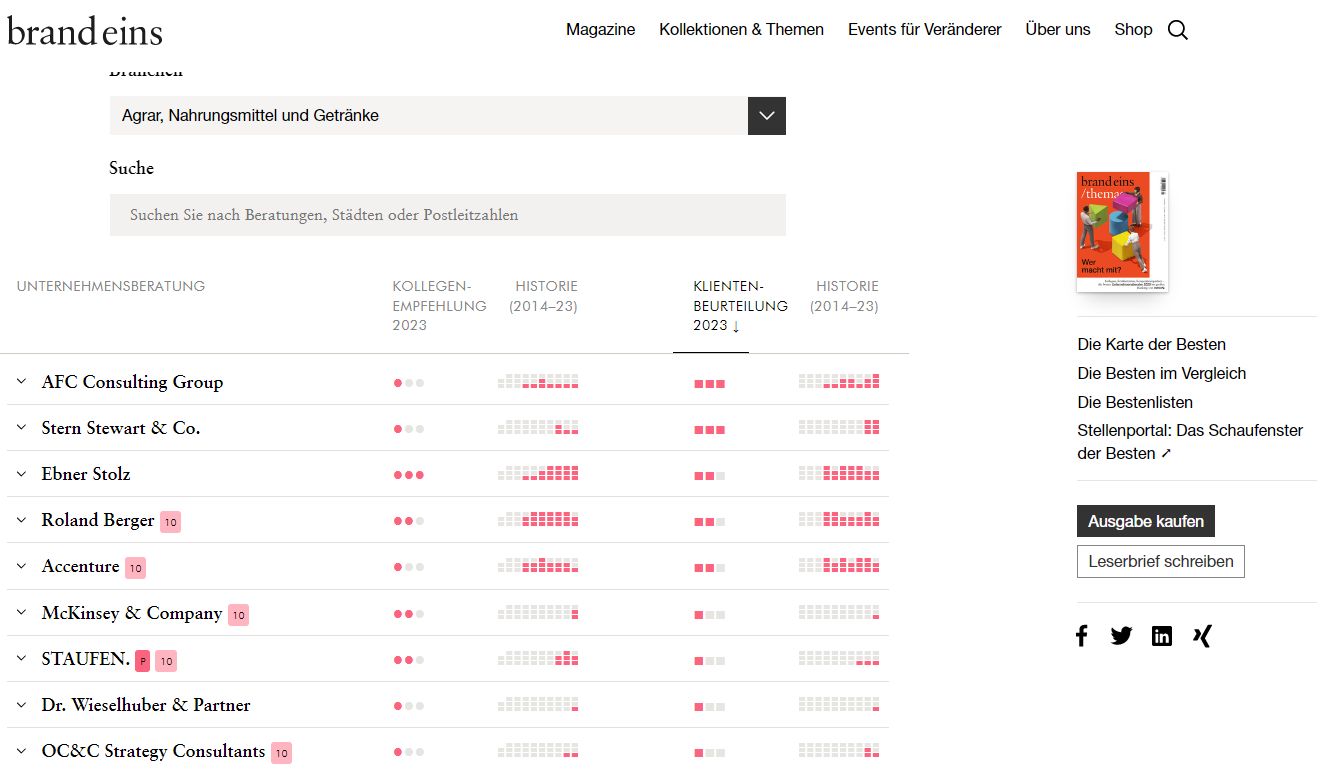Share page via Facebook icon
This screenshot has width=1322, height=783.
click(1081, 636)
